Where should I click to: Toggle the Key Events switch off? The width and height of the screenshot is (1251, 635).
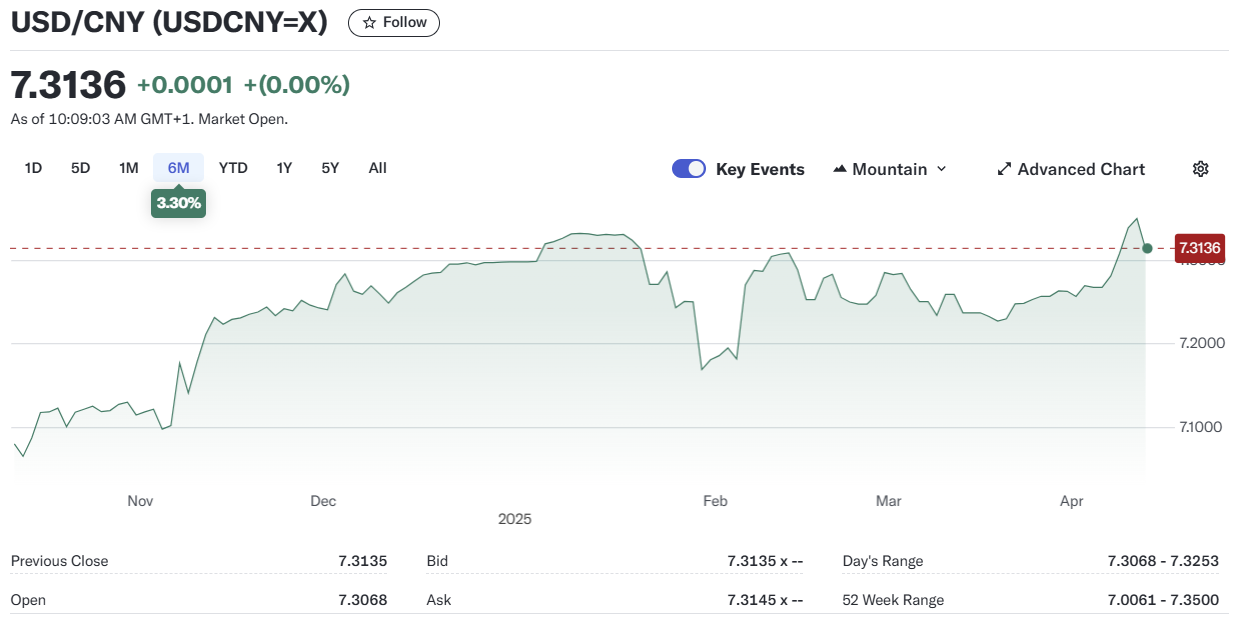[689, 169]
